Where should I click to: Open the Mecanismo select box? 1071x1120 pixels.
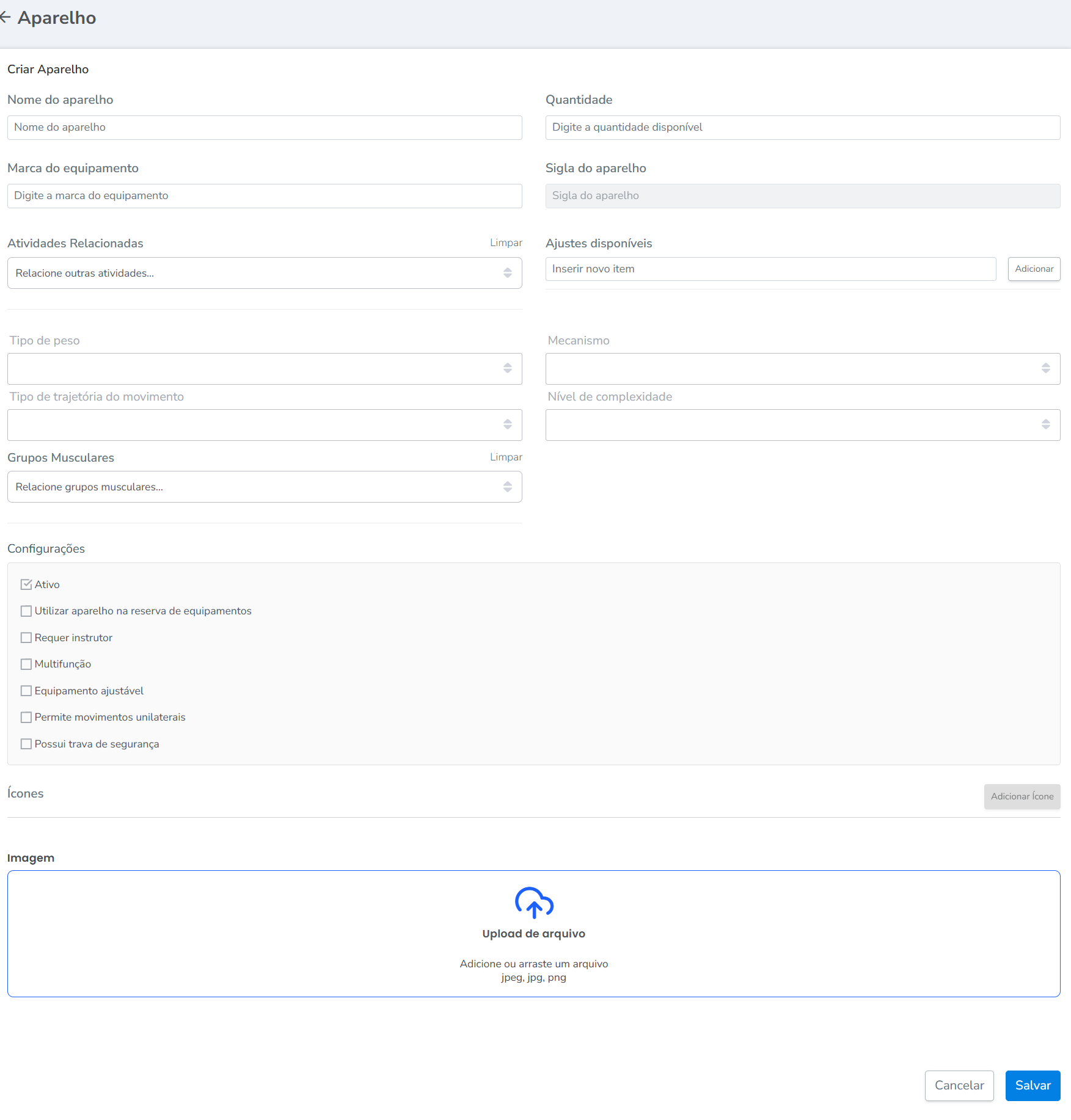[802, 368]
